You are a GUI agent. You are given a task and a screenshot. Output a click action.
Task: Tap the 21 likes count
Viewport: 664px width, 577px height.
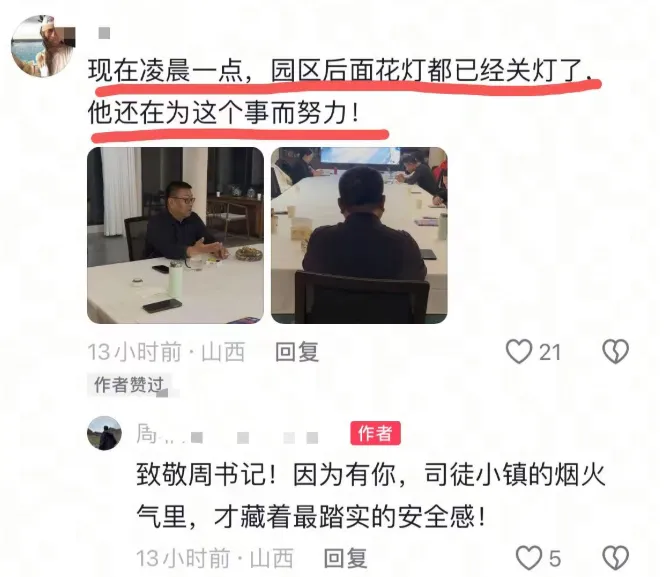pos(550,352)
